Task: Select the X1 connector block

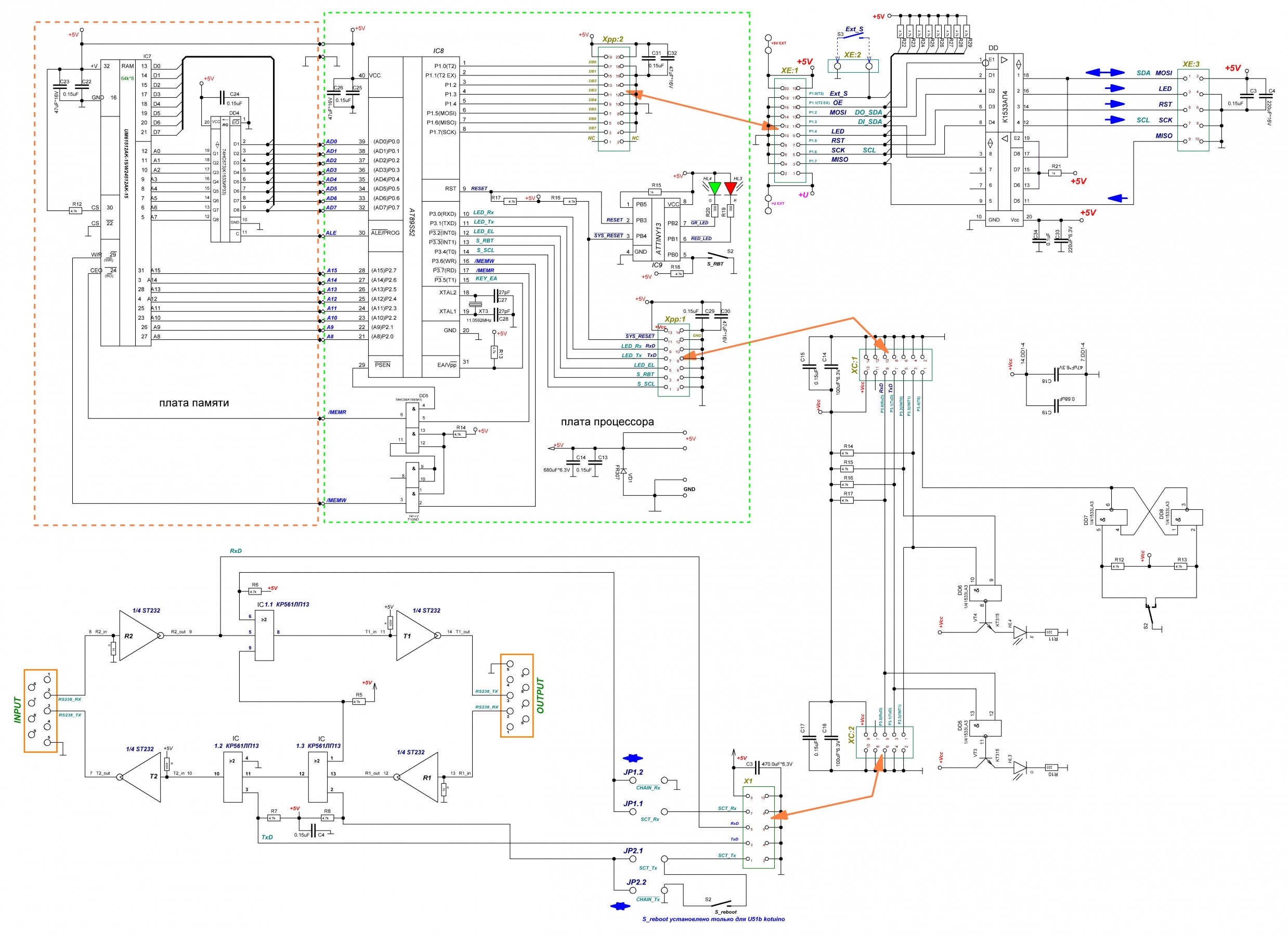Action: [x=758, y=827]
